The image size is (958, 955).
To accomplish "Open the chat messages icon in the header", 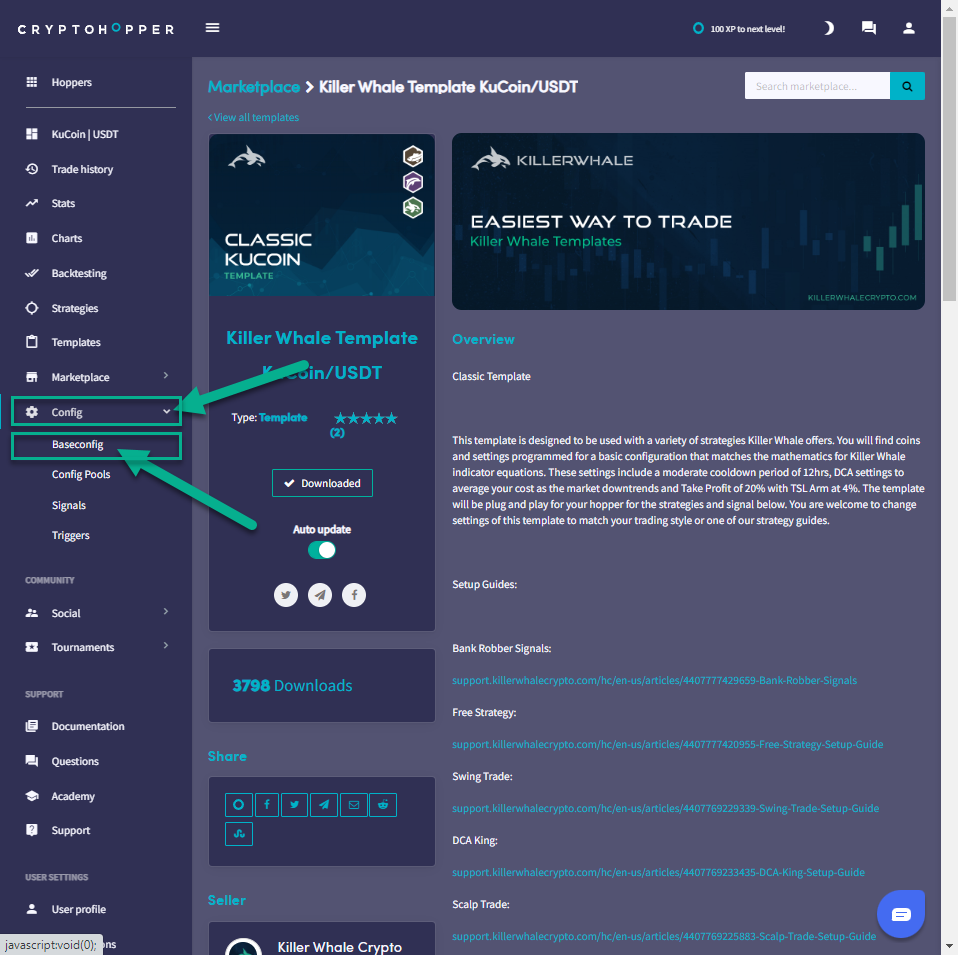I will point(868,28).
